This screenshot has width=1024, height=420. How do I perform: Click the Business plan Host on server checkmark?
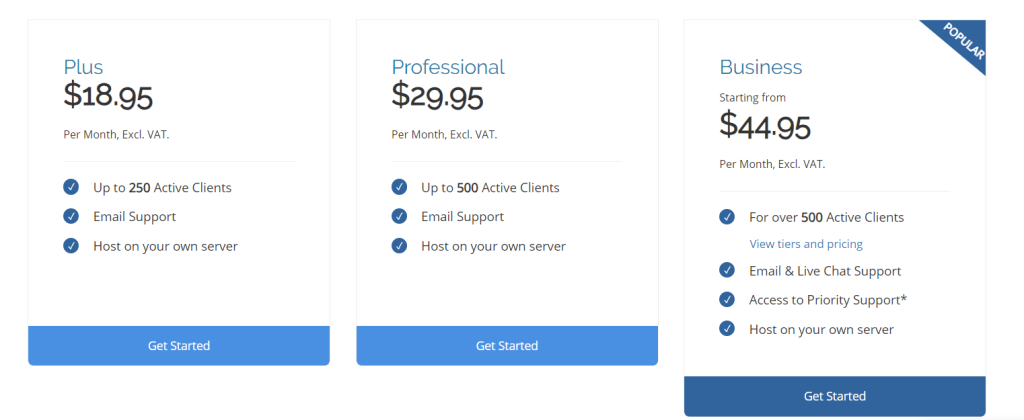[x=727, y=329]
